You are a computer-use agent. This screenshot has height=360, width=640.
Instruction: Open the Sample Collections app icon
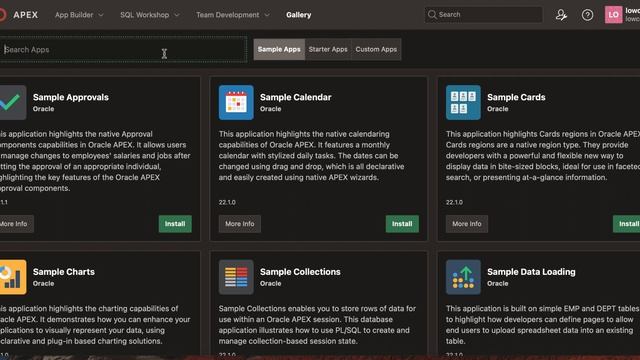[236, 277]
